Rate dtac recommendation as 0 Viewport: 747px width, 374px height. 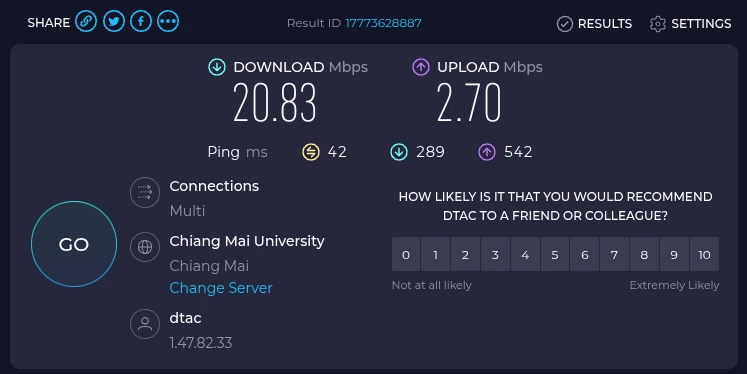(x=406, y=254)
